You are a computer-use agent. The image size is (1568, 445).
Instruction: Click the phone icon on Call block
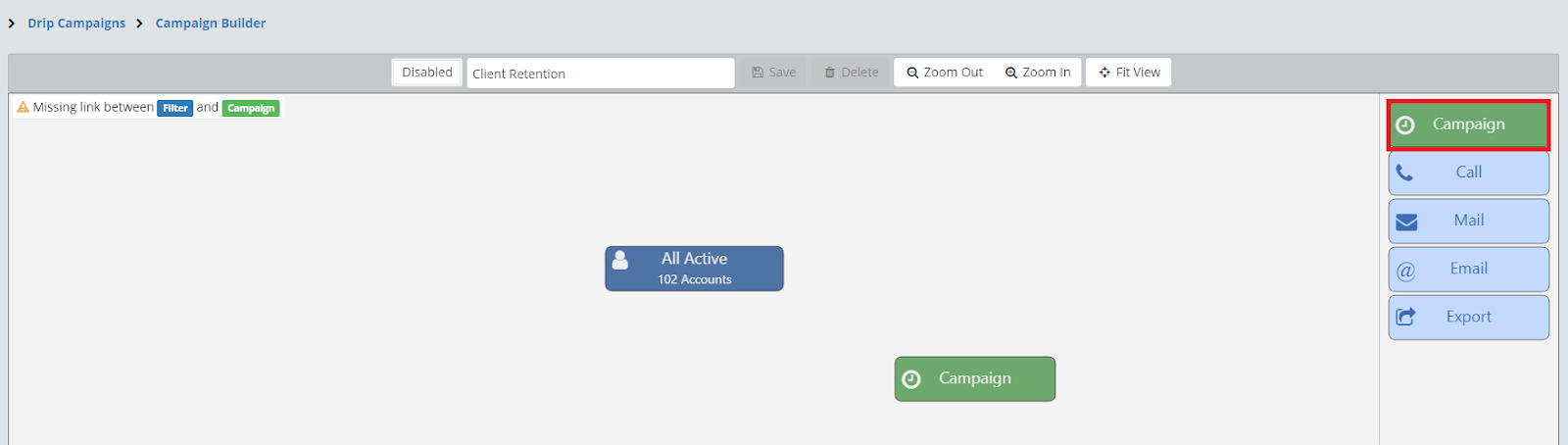1404,173
